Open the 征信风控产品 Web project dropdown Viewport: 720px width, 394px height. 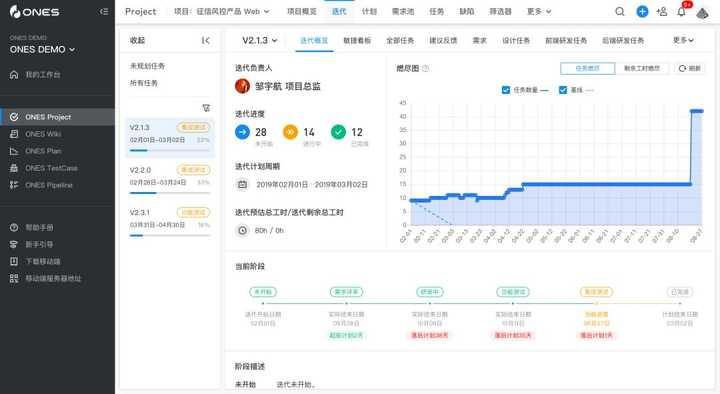(x=221, y=11)
